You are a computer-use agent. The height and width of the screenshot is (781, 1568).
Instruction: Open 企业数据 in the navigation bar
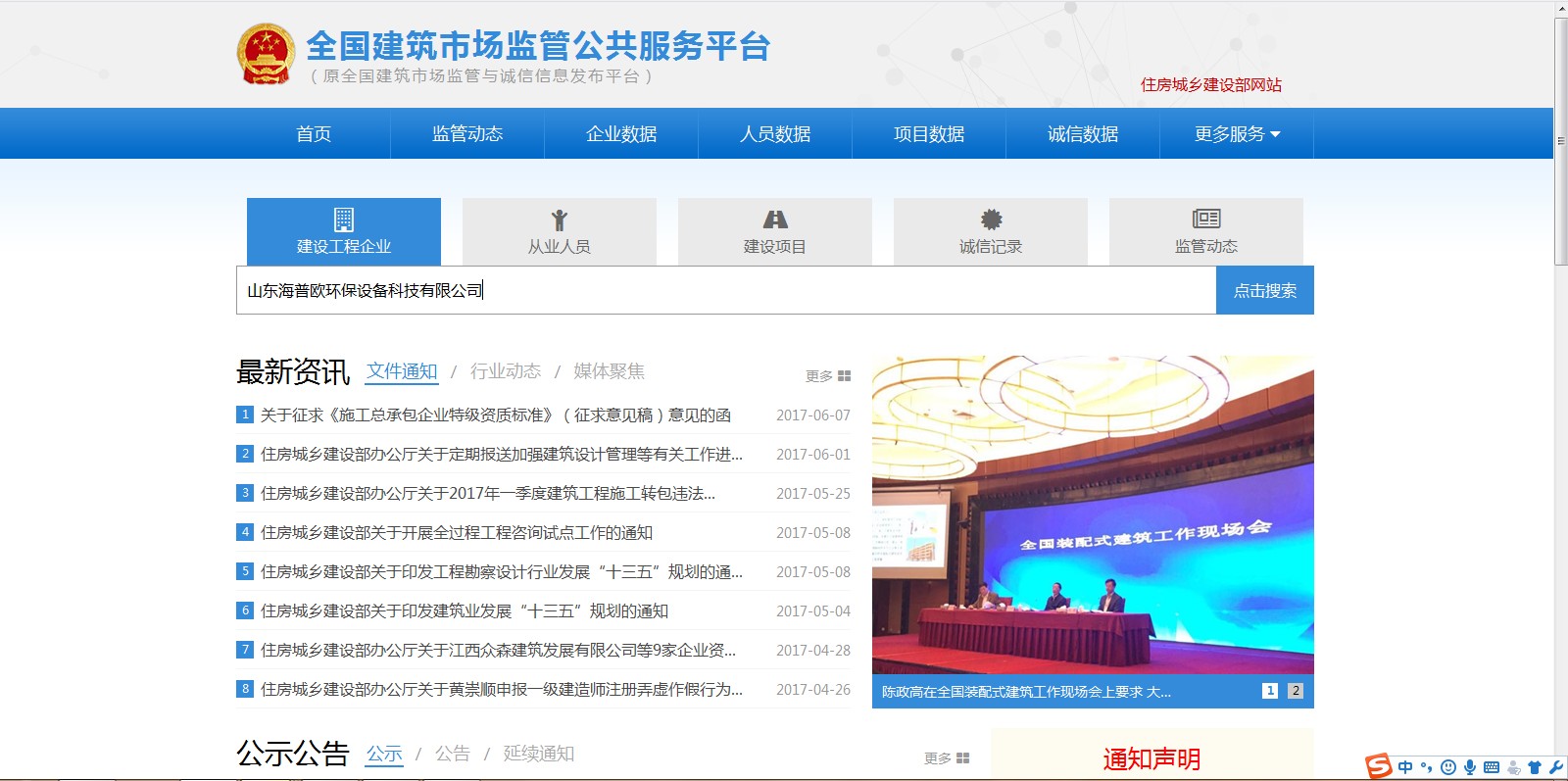621,134
